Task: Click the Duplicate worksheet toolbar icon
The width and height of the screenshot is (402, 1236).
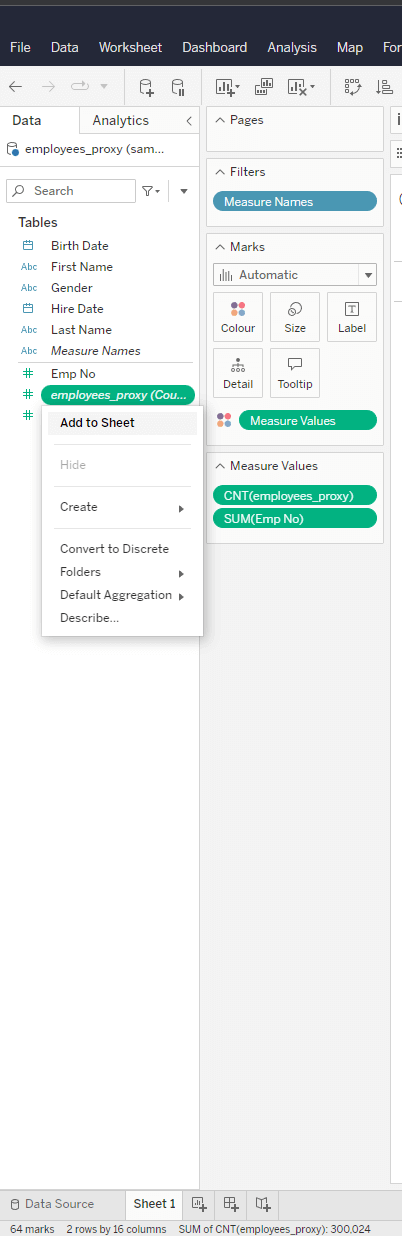Action: tap(265, 87)
